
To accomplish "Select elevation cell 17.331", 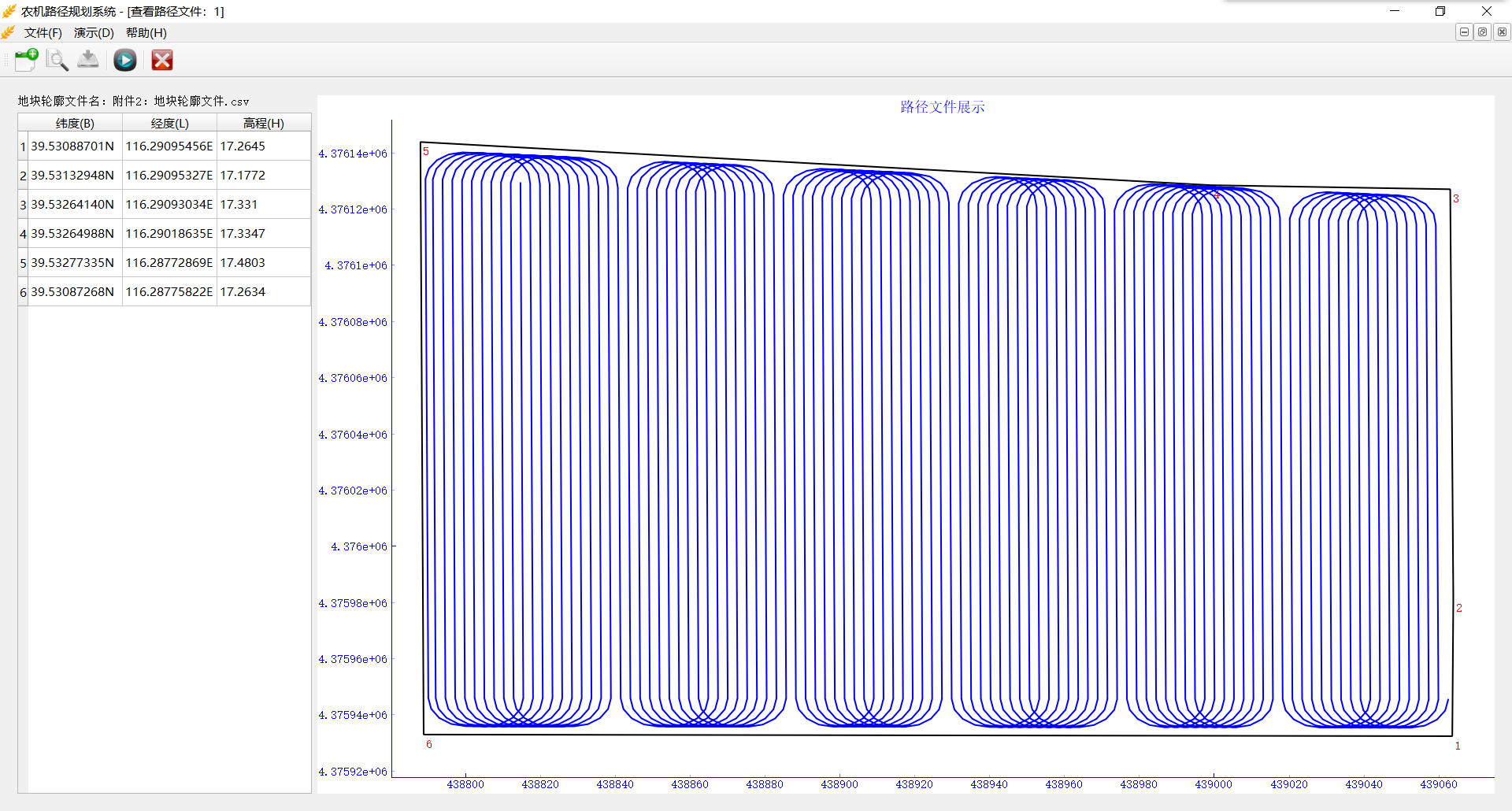I will pos(264,205).
